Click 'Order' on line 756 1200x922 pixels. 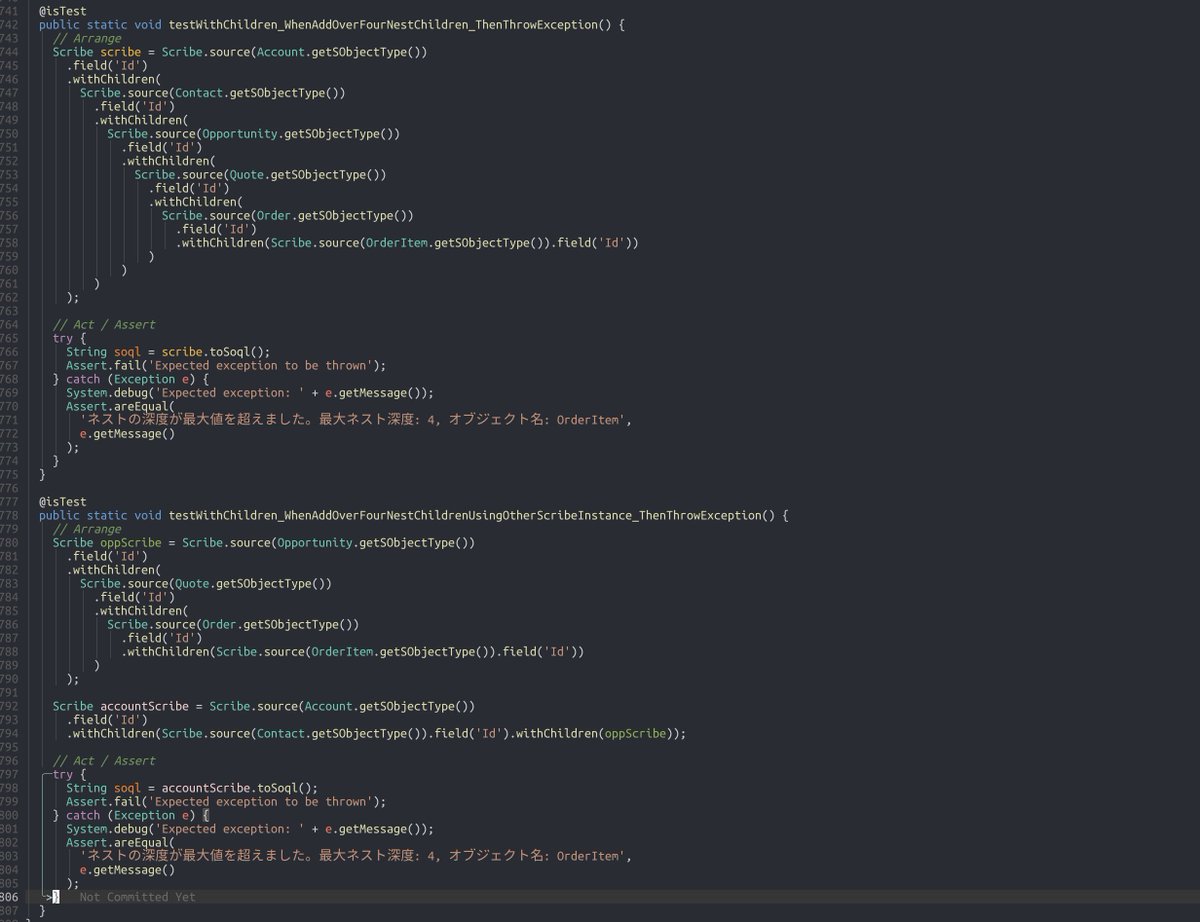274,215
